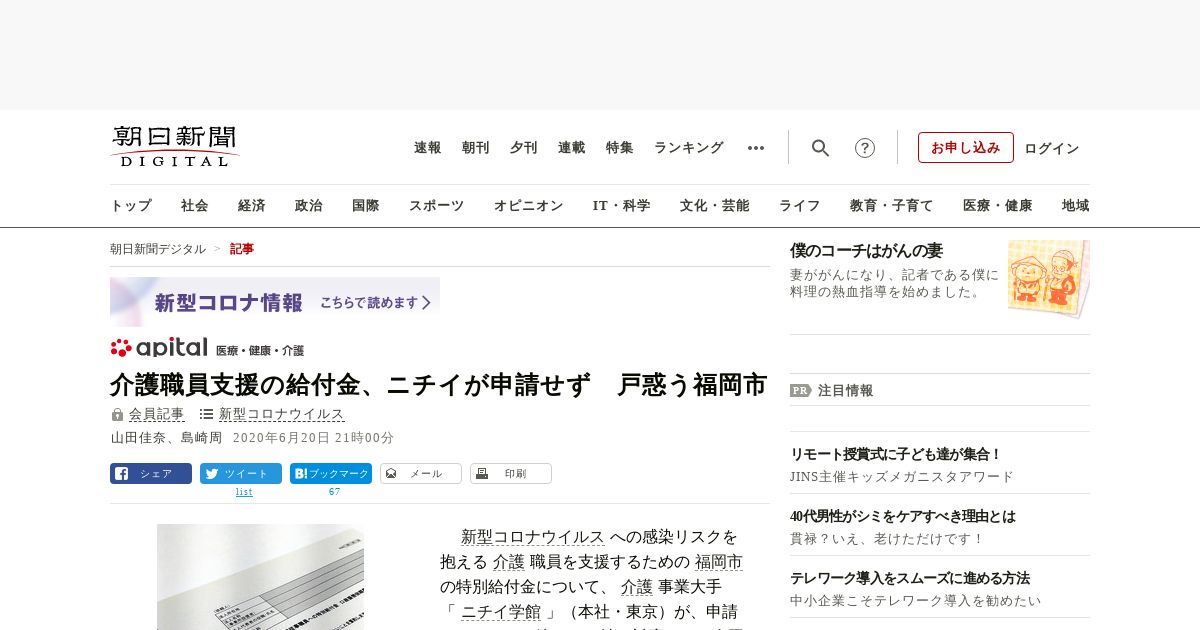
Task: Open 速報 in the header menu
Action: (428, 148)
